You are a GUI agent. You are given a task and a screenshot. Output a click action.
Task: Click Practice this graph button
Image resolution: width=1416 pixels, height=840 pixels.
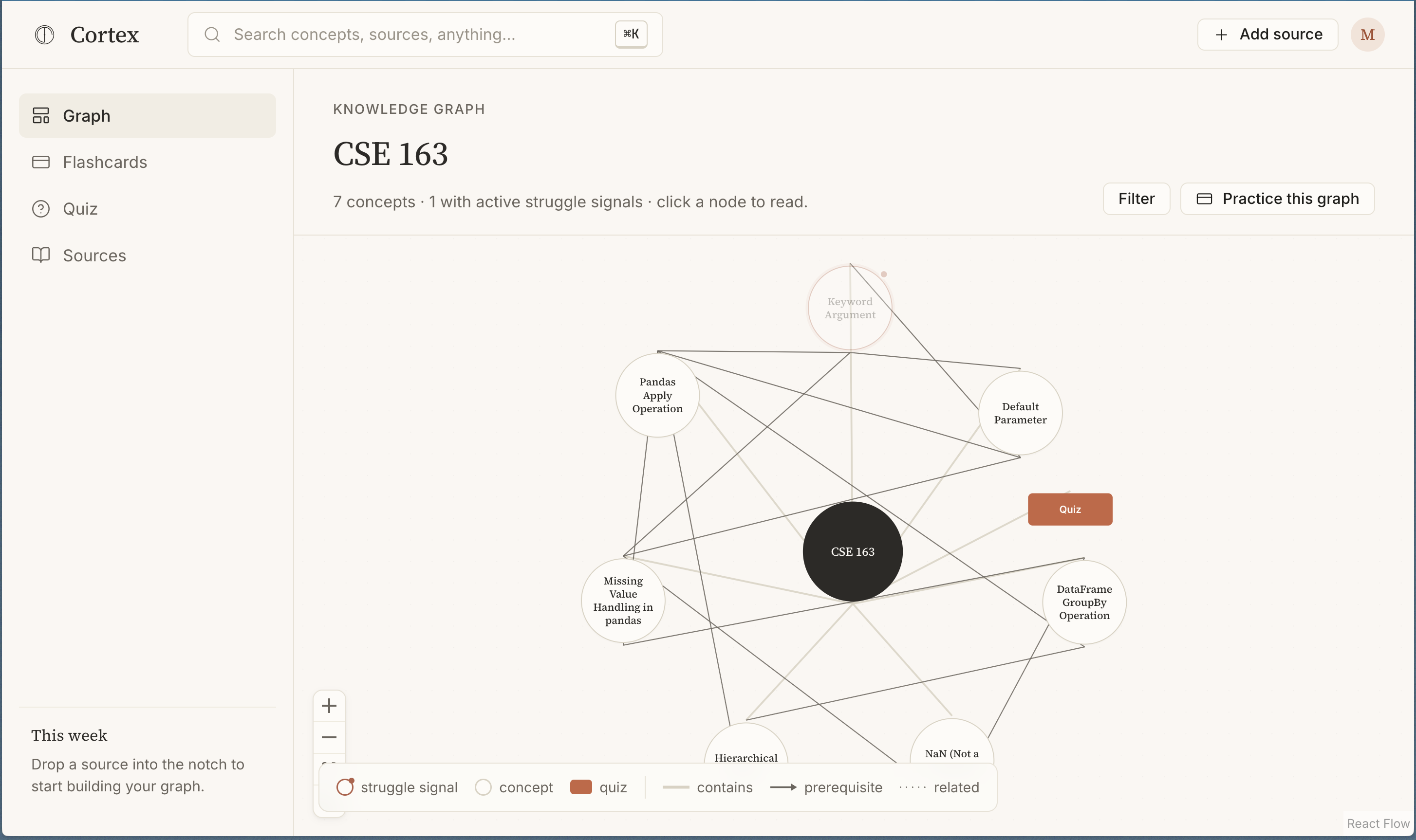pyautogui.click(x=1277, y=199)
